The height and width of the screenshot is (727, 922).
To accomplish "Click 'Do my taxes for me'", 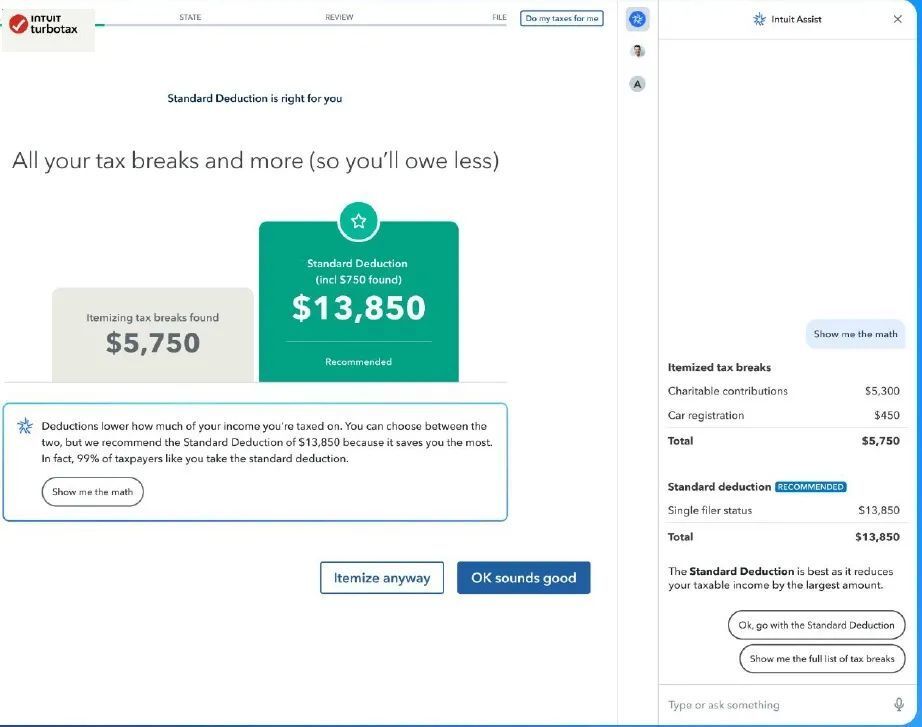I will click(x=561, y=17).
